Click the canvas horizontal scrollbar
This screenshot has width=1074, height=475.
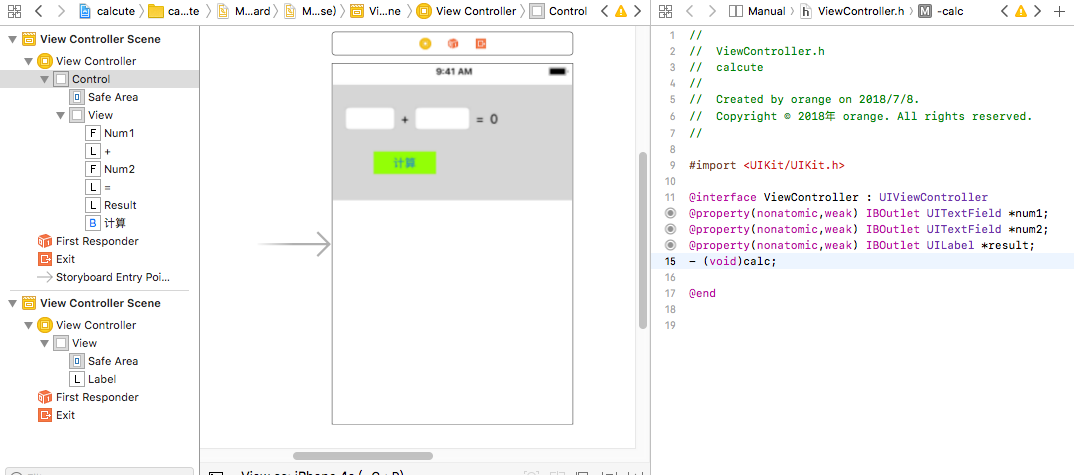click(363, 456)
